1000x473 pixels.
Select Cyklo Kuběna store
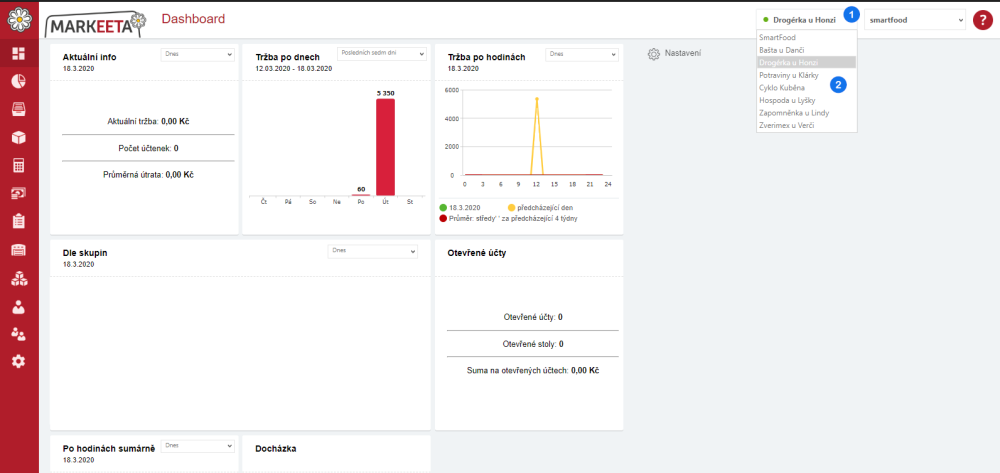(x=806, y=87)
